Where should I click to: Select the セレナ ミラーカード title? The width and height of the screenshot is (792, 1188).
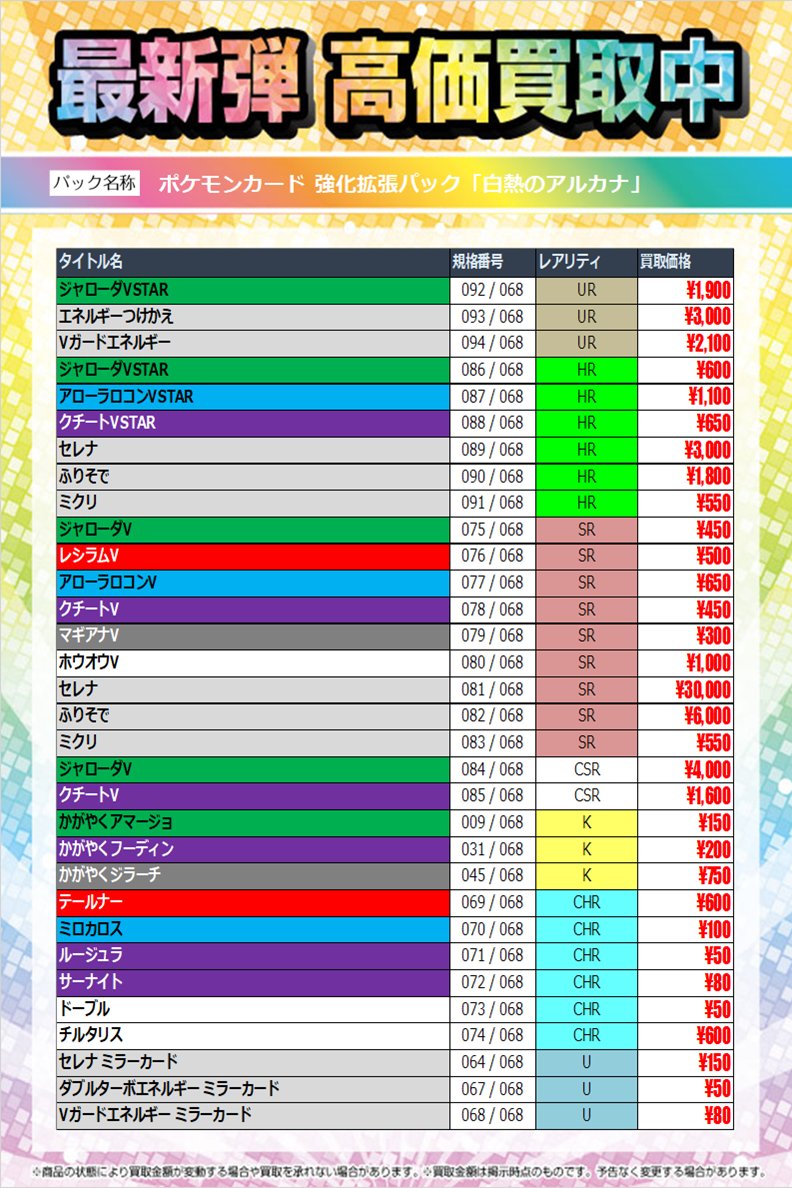pos(118,1061)
